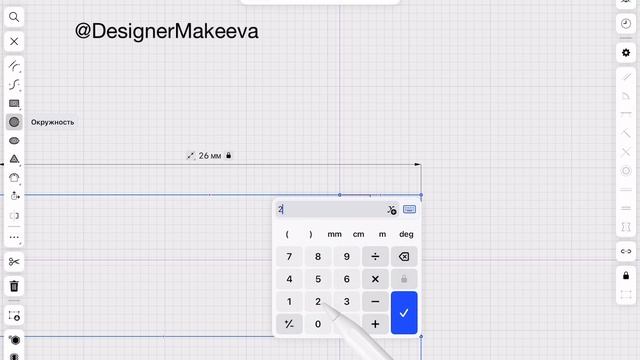Screen dimensions: 640x360
Task: Tap the divide key
Action: 375,257
